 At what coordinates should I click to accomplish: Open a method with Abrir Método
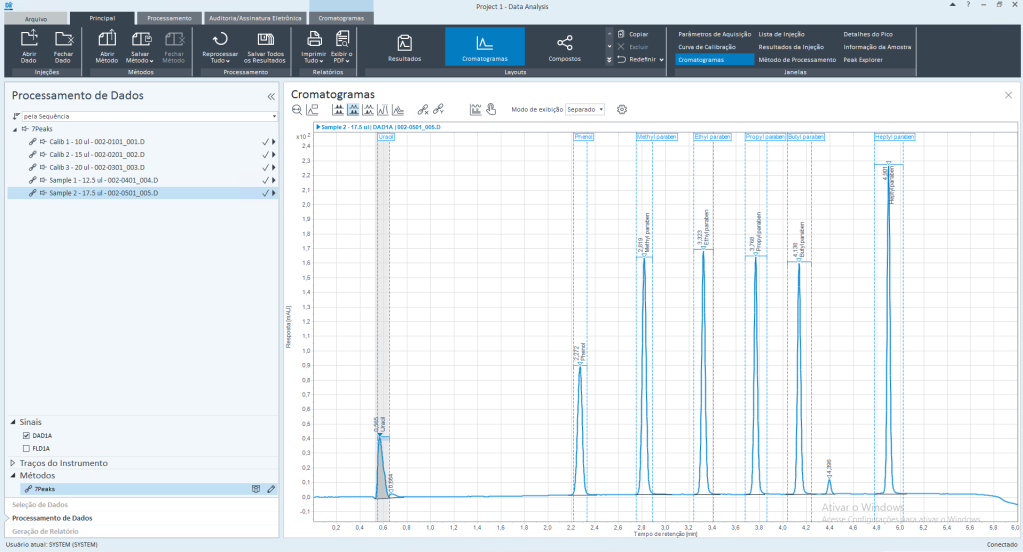[x=107, y=46]
